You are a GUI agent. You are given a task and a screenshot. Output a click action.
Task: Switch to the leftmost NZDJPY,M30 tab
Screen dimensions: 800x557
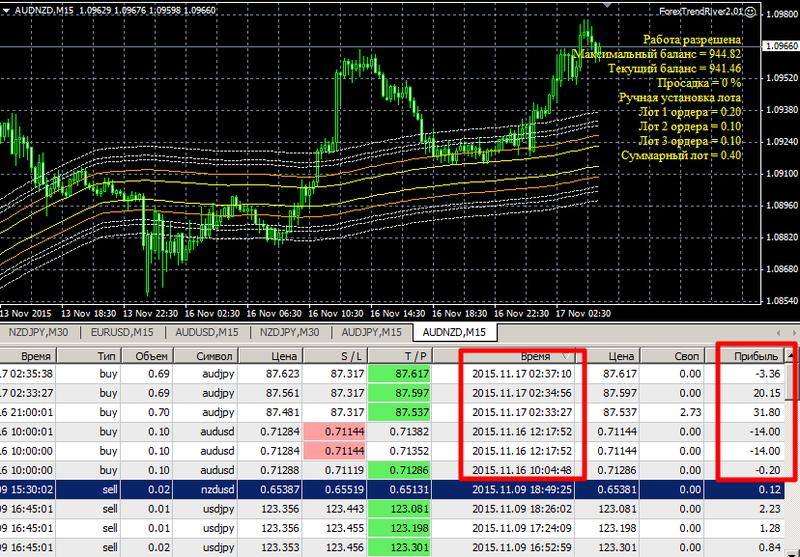coord(38,332)
